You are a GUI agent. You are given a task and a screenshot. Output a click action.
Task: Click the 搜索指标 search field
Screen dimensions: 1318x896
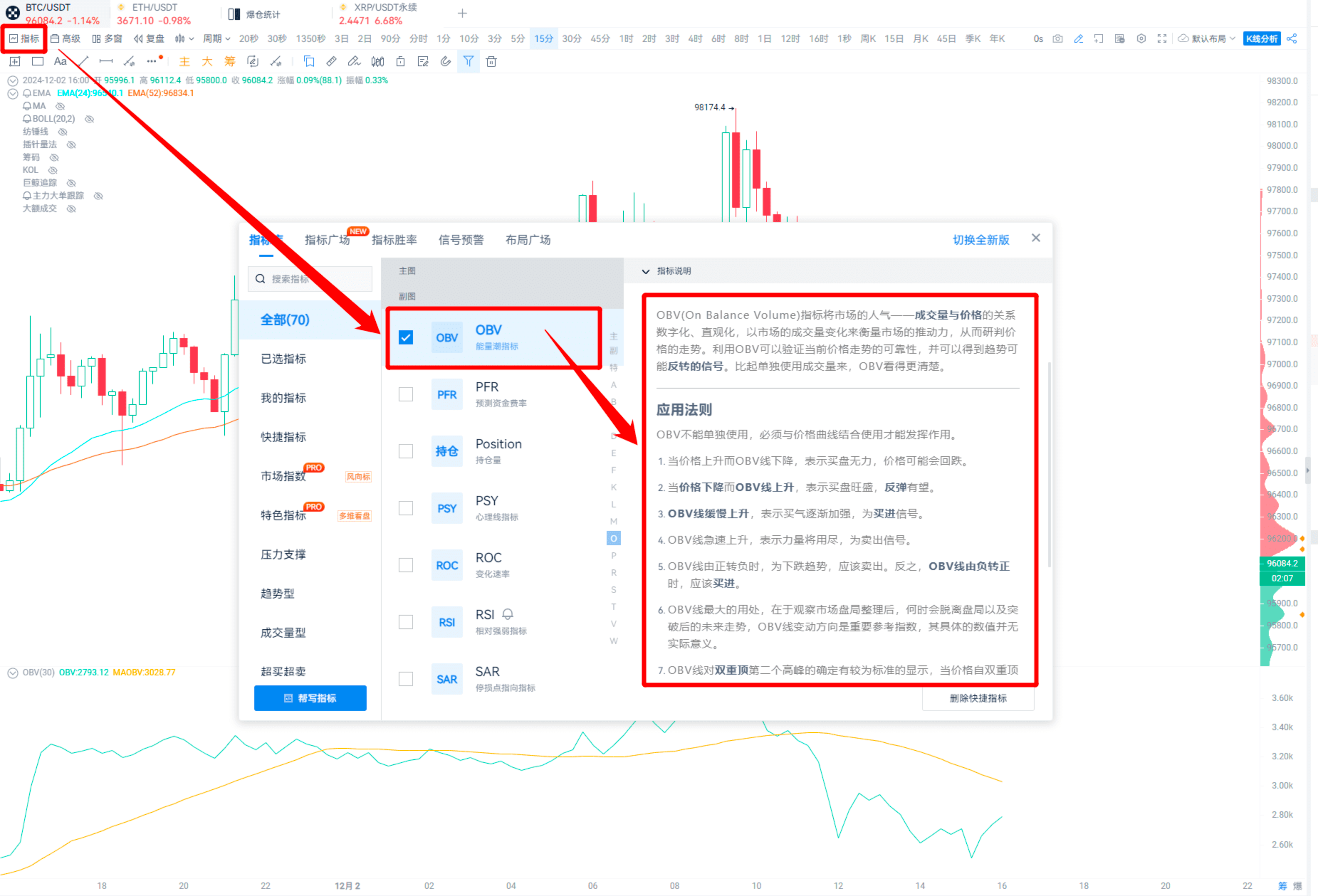coord(310,278)
